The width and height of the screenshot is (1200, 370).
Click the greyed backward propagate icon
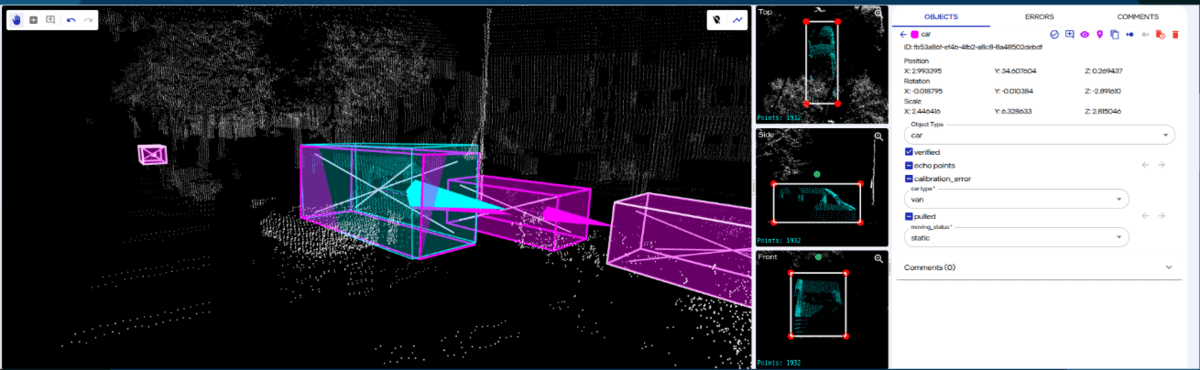coord(1145,34)
